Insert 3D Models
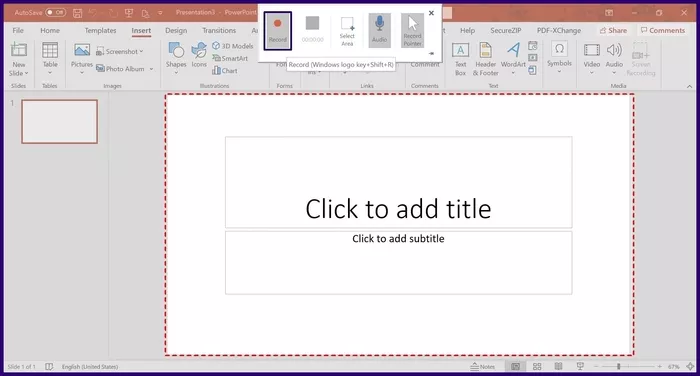Viewport: 700px width, 376px height. [x=233, y=46]
